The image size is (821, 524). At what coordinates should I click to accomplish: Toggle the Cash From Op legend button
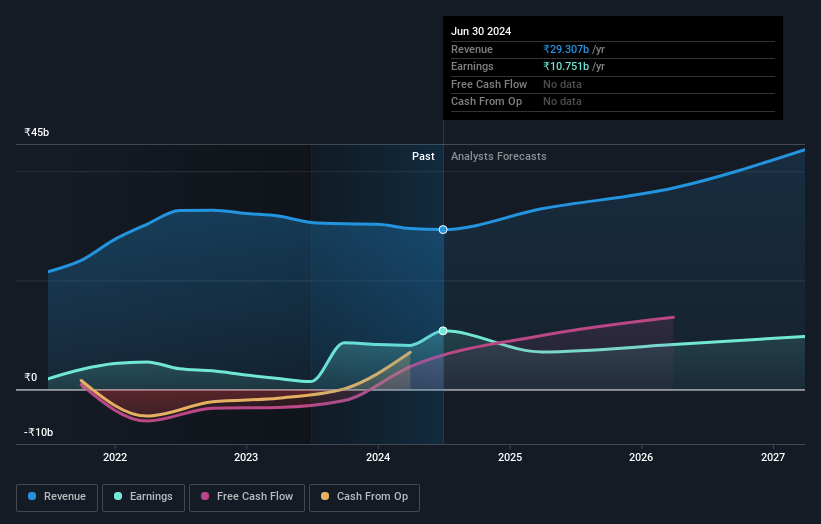tap(364, 497)
